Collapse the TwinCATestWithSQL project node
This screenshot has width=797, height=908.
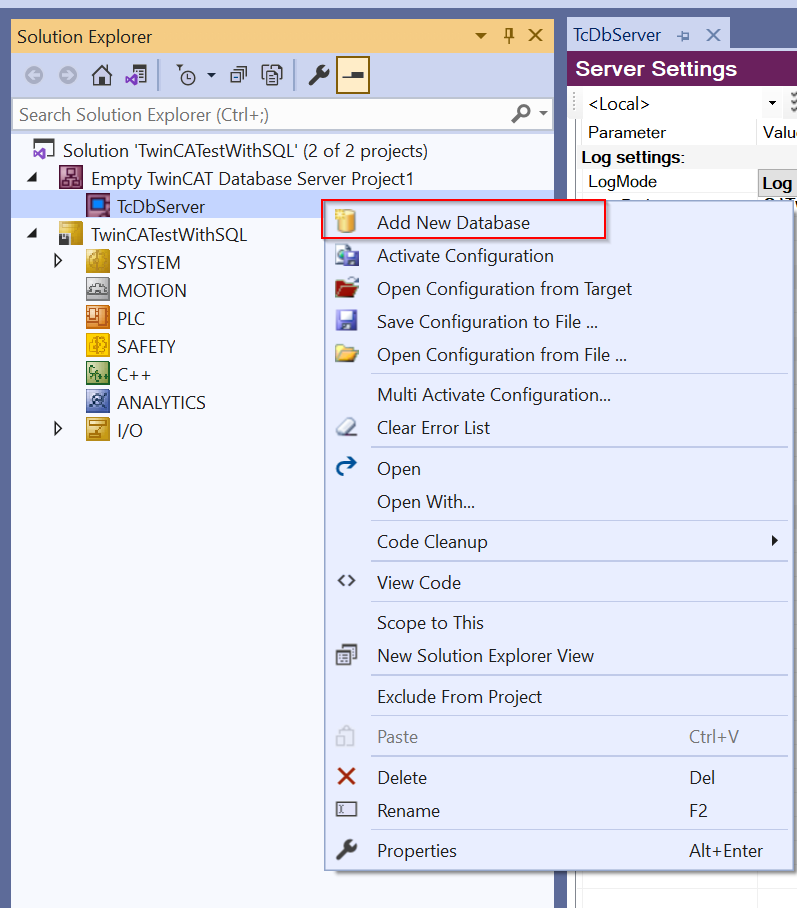point(33,233)
